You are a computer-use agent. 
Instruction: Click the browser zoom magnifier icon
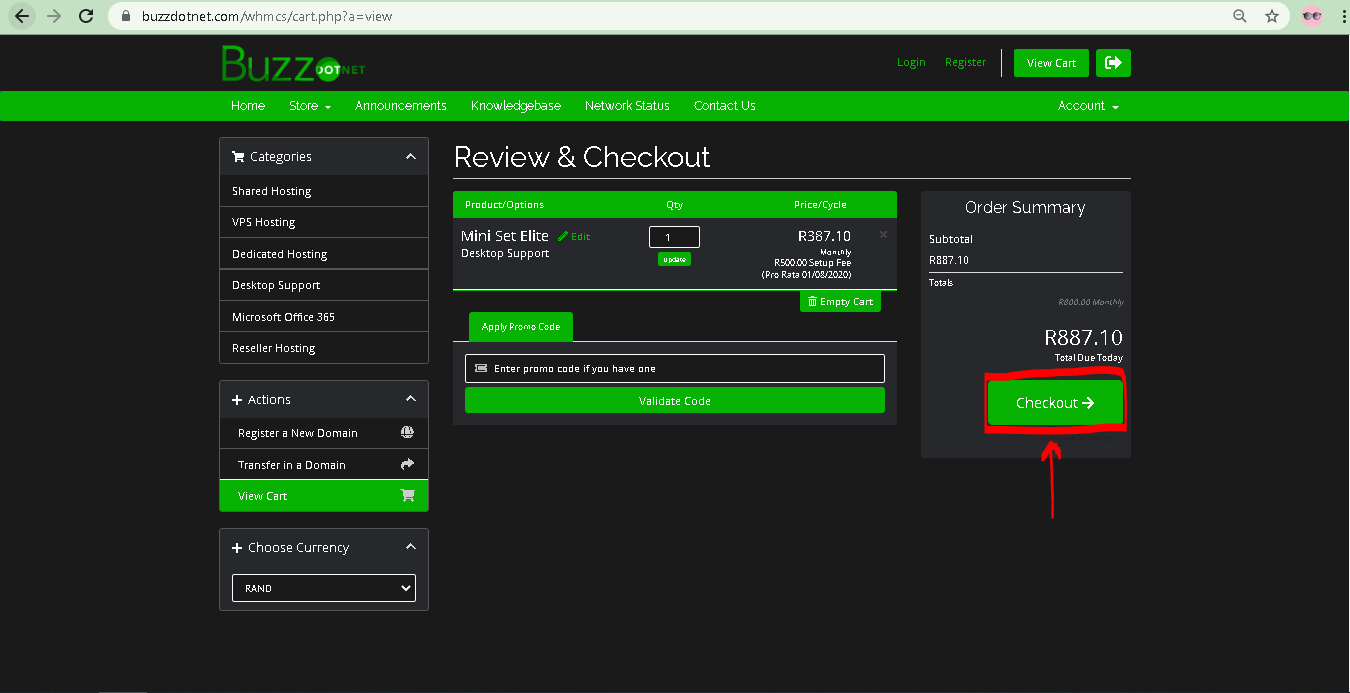tap(1240, 16)
